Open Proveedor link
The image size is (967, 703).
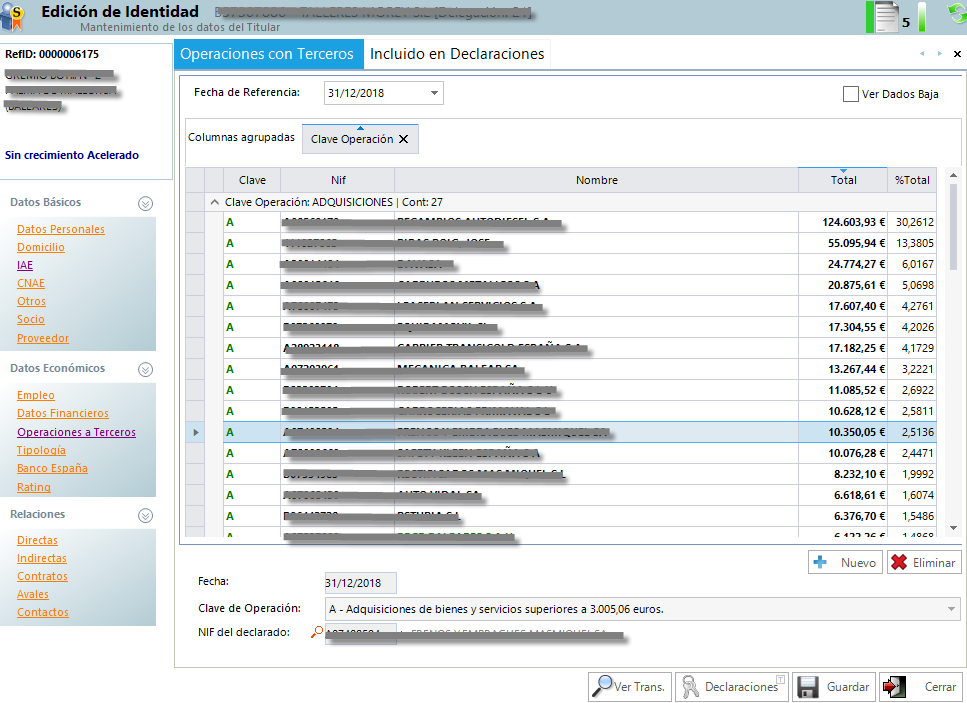[43, 339]
